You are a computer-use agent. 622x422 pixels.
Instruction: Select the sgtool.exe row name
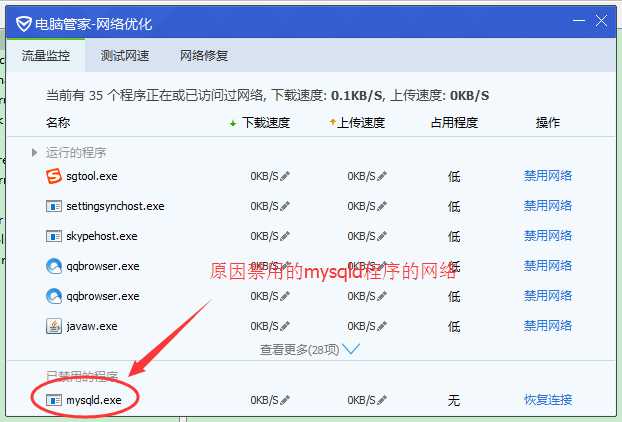point(92,176)
